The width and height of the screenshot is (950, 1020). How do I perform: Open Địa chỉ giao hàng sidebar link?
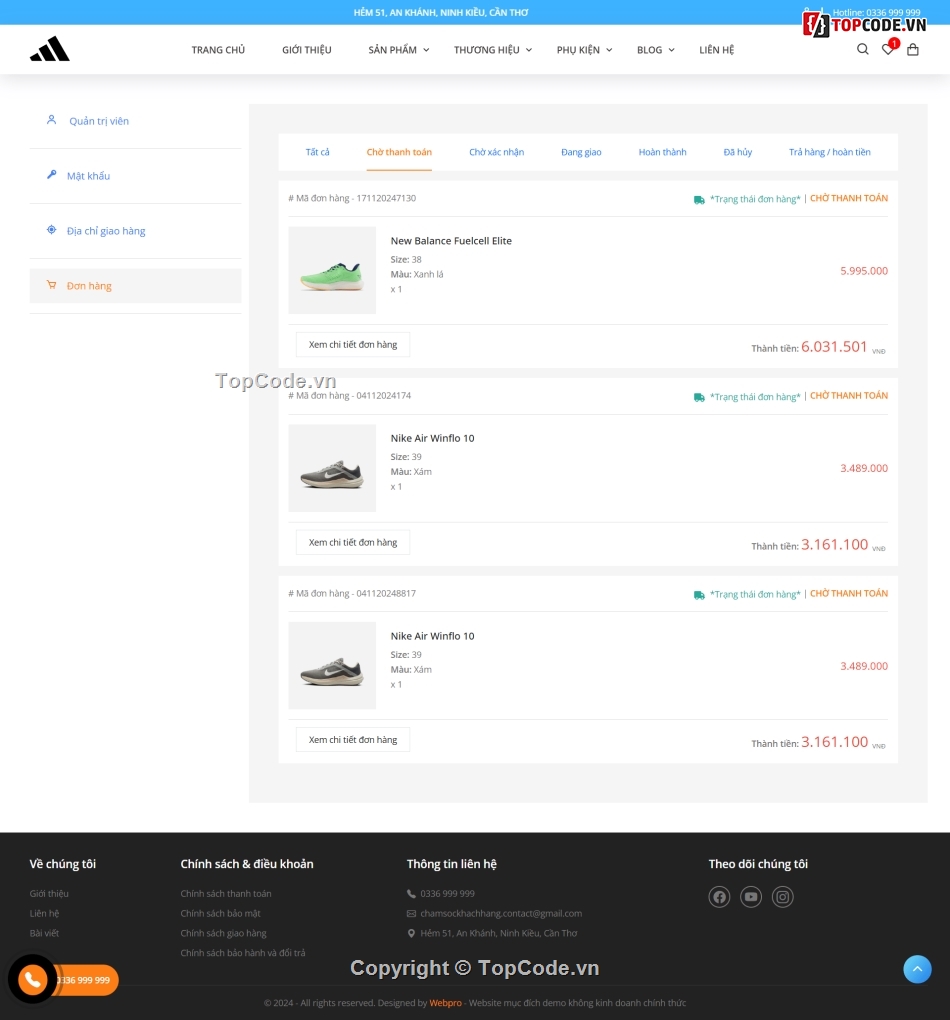106,231
